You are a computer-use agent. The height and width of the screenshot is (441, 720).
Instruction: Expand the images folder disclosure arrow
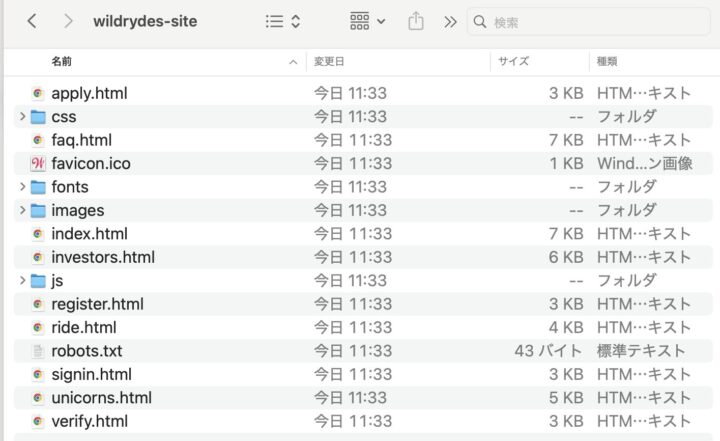[x=22, y=210]
